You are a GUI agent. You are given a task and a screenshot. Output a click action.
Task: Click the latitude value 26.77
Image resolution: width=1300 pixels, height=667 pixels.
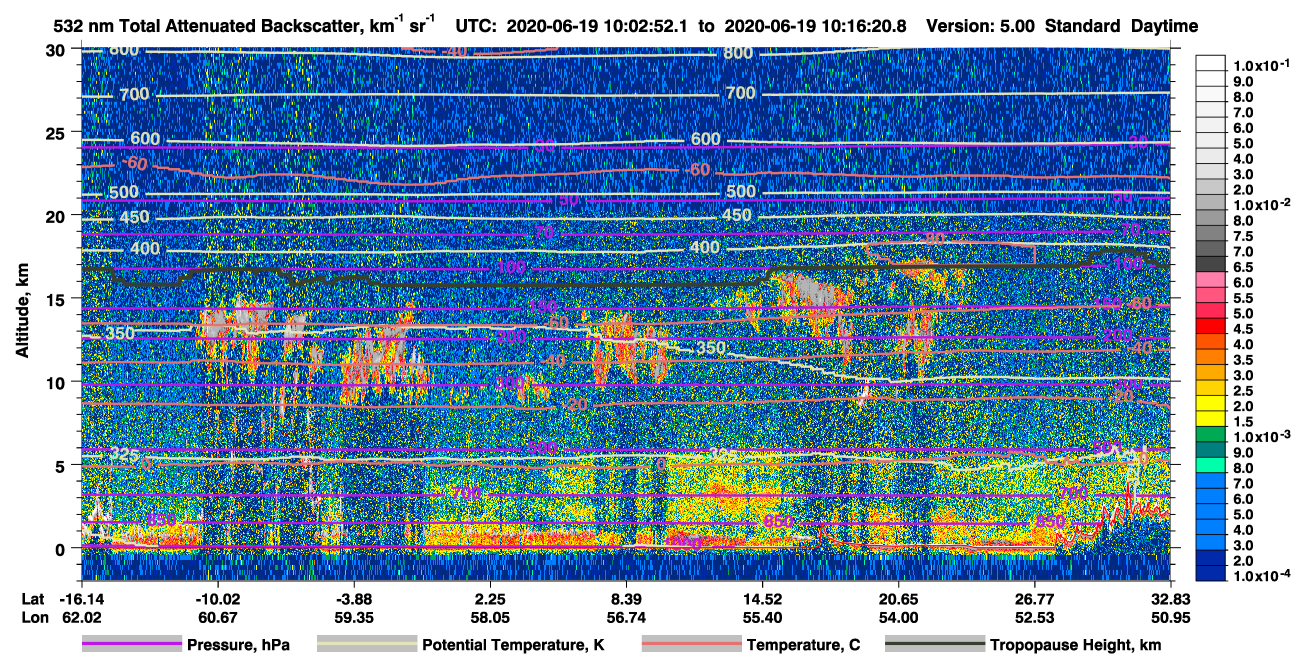pos(1034,598)
